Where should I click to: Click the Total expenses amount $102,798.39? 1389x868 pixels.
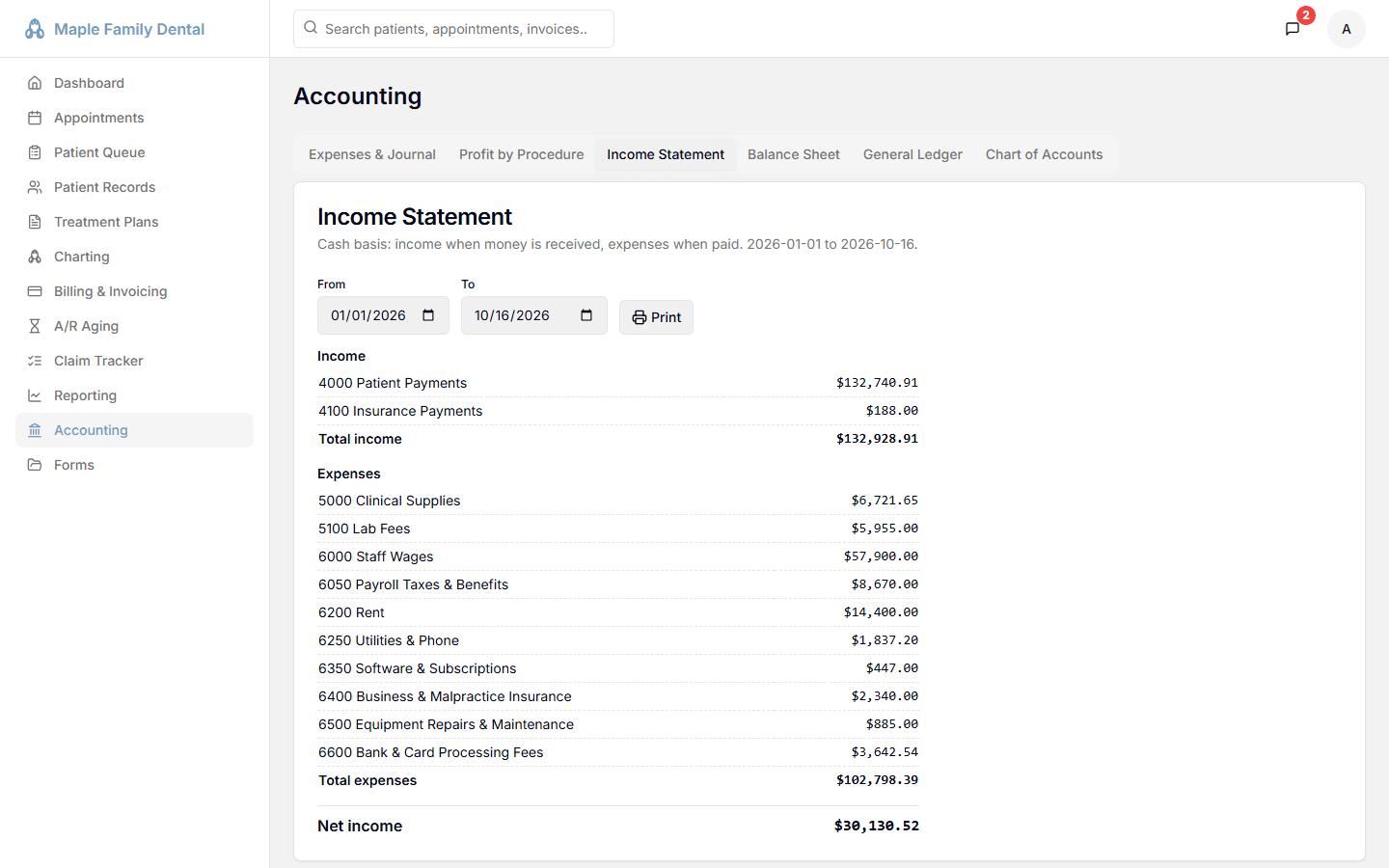coord(877,780)
